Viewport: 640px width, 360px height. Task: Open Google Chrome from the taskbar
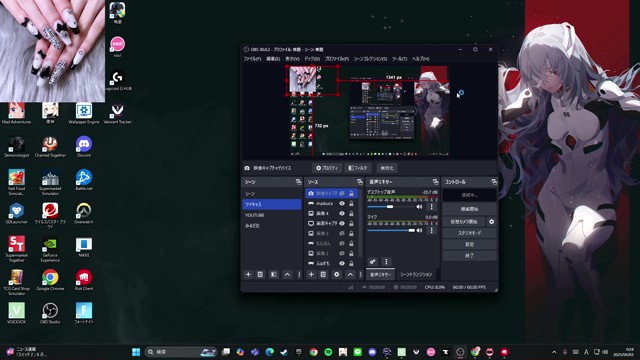313,352
